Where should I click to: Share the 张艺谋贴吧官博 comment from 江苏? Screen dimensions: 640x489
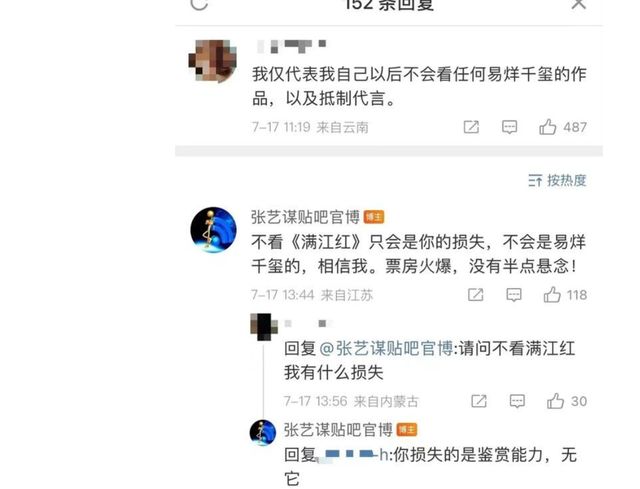tap(476, 295)
